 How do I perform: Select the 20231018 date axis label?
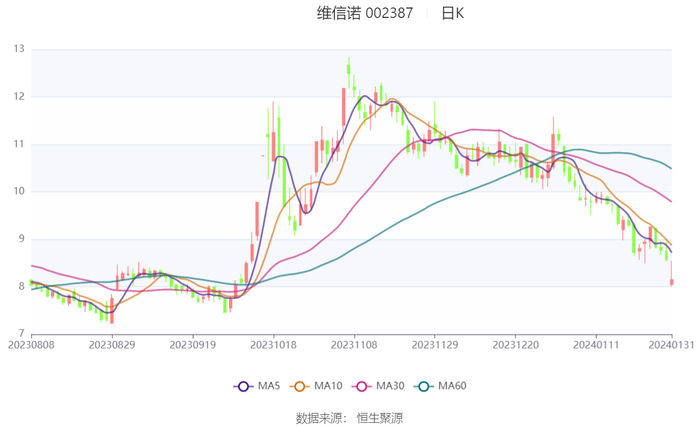click(x=273, y=344)
